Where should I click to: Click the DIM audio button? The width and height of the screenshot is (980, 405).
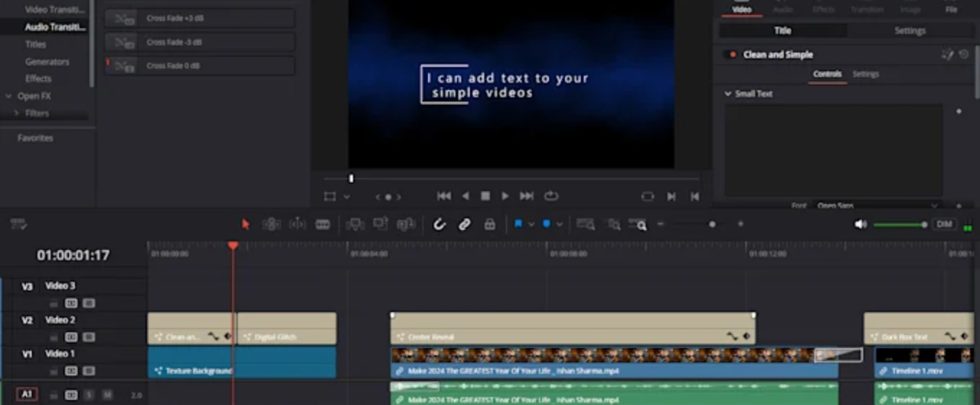point(943,224)
